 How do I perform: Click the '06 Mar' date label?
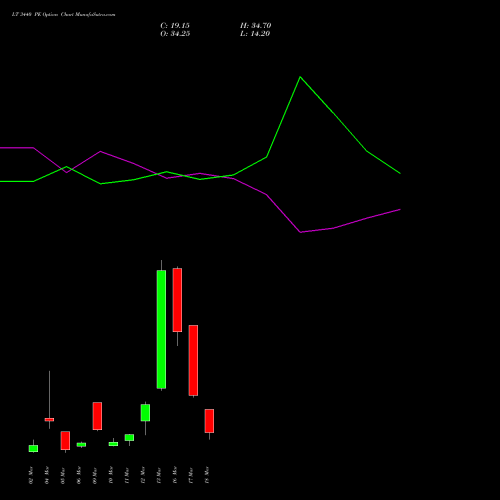pyautogui.click(x=79, y=475)
